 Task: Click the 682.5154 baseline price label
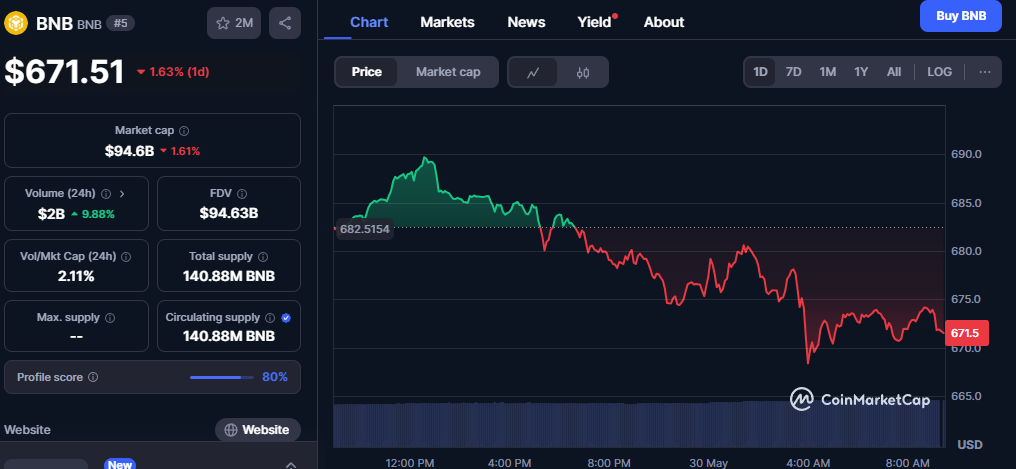(x=365, y=229)
